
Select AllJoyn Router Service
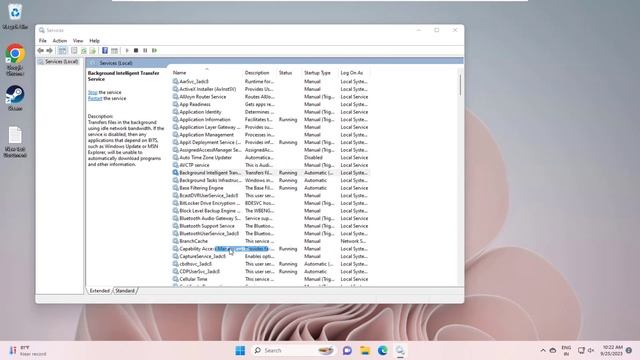pyautogui.click(x=270, y=97)
